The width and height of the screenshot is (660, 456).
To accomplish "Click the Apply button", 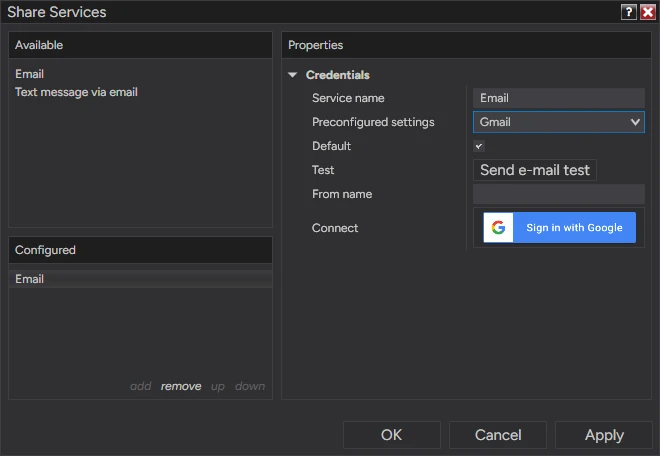I will [x=604, y=435].
